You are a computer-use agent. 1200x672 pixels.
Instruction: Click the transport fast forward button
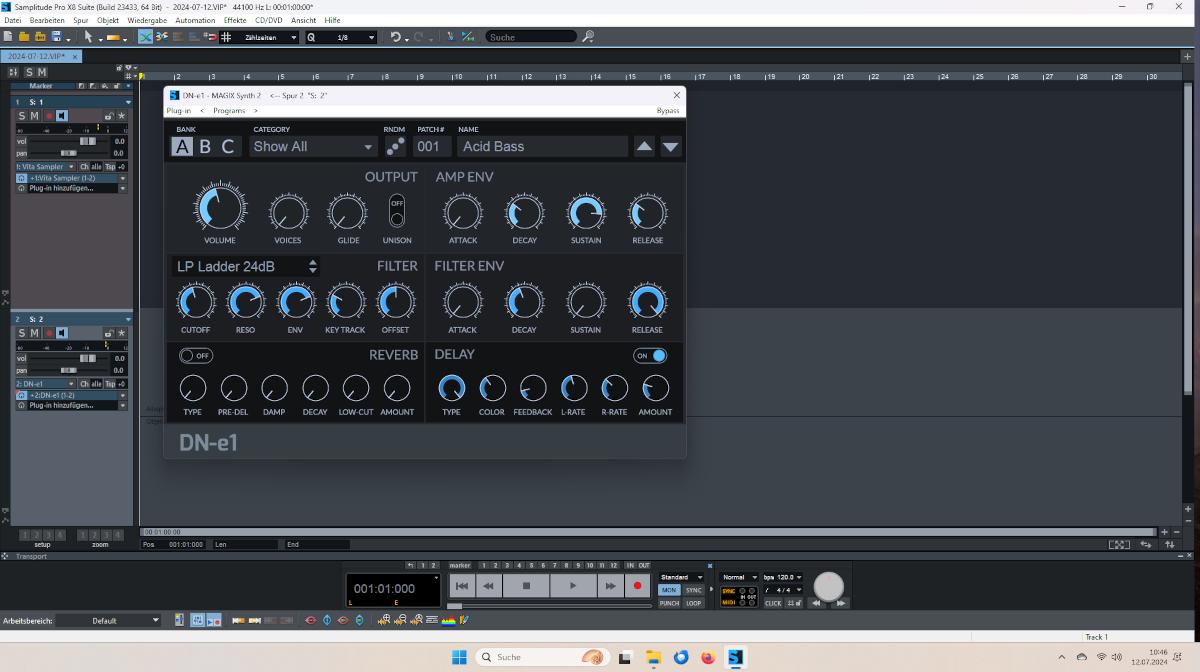(610, 587)
